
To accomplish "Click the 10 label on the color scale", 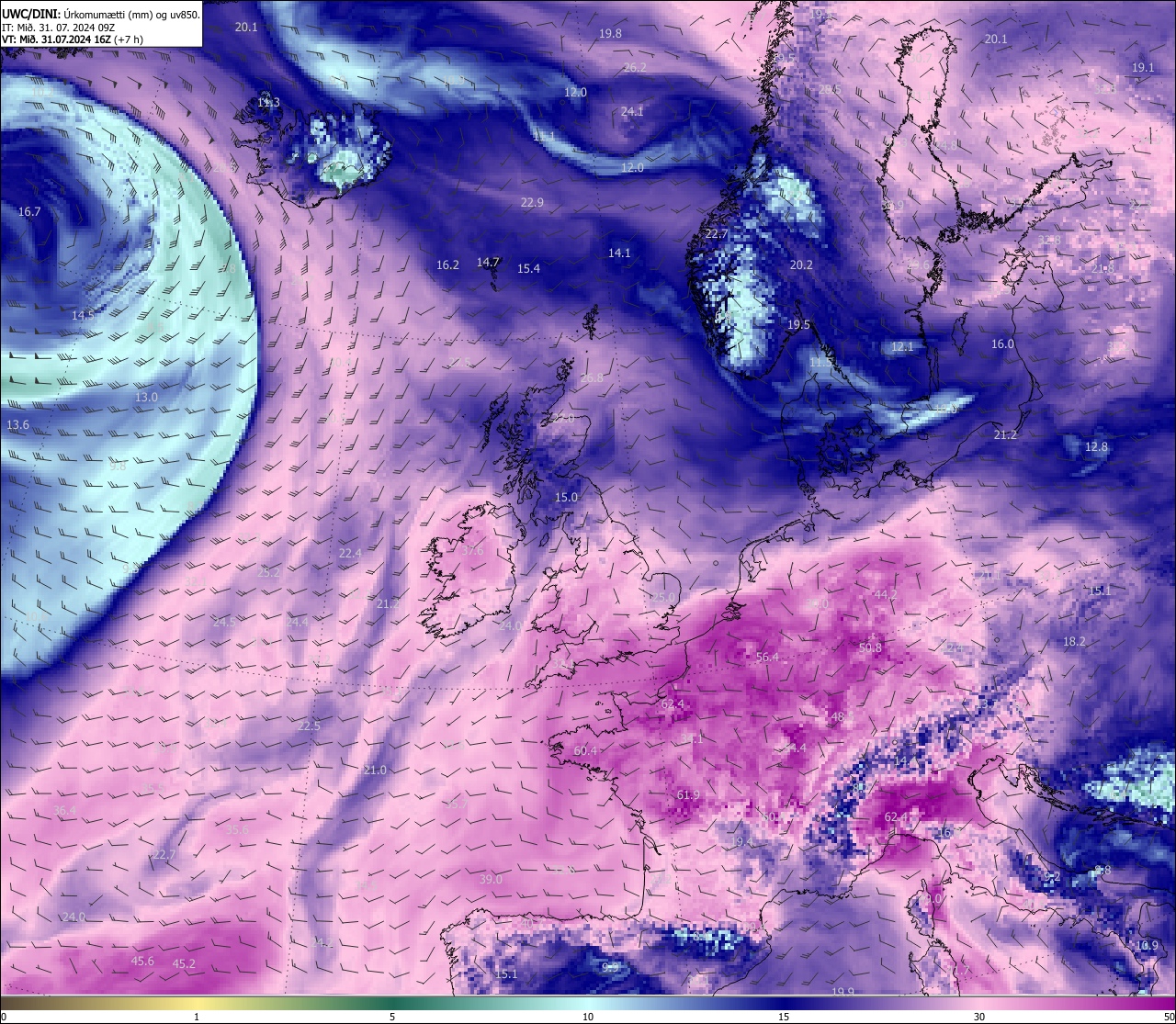I will (588, 1017).
